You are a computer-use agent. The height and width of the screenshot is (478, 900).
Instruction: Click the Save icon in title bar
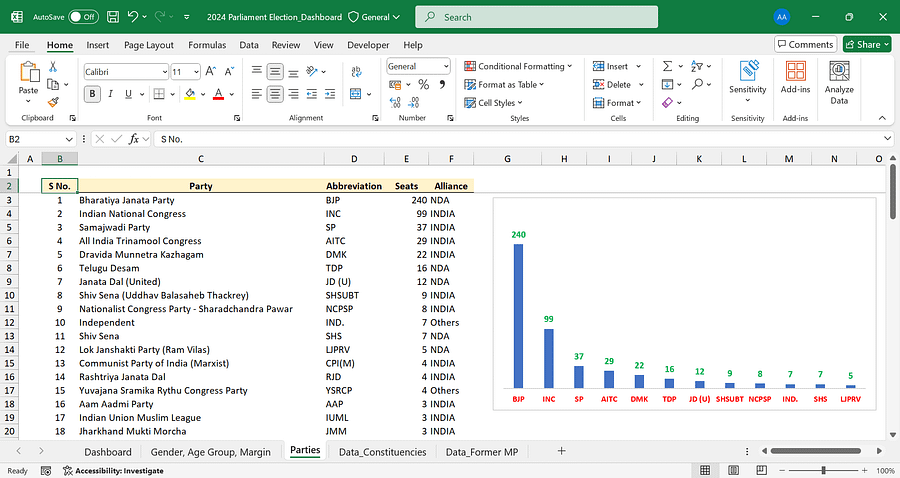pyautogui.click(x=113, y=17)
